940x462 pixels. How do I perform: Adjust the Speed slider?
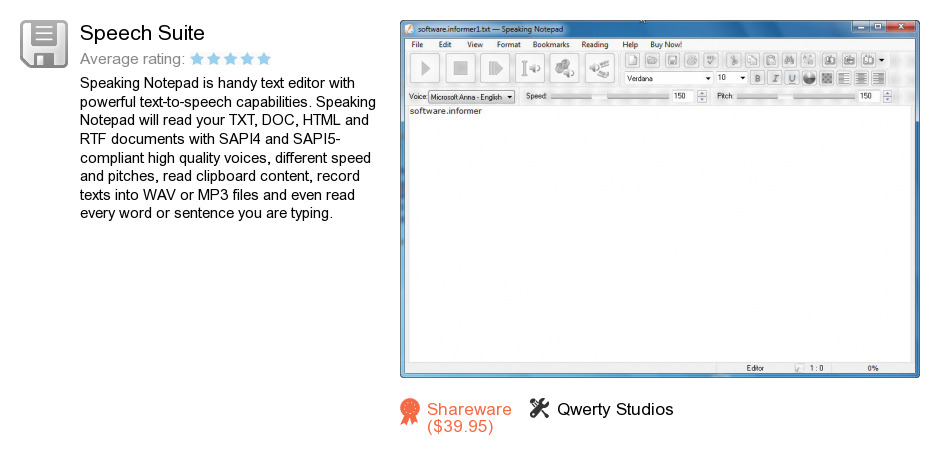[609, 96]
